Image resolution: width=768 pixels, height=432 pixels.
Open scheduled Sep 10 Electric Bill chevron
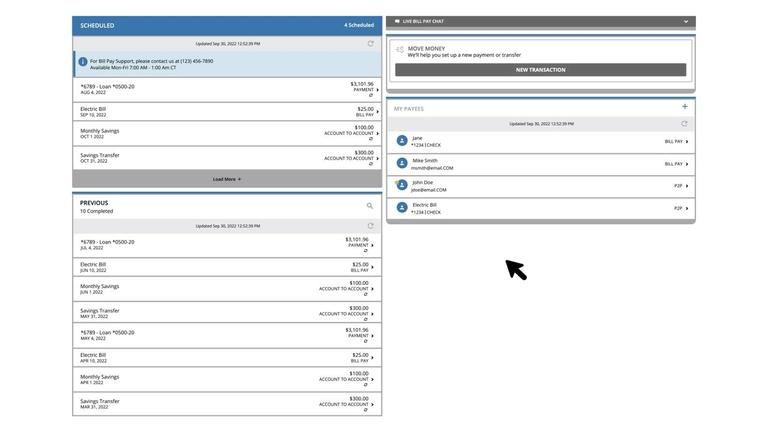[x=377, y=112]
